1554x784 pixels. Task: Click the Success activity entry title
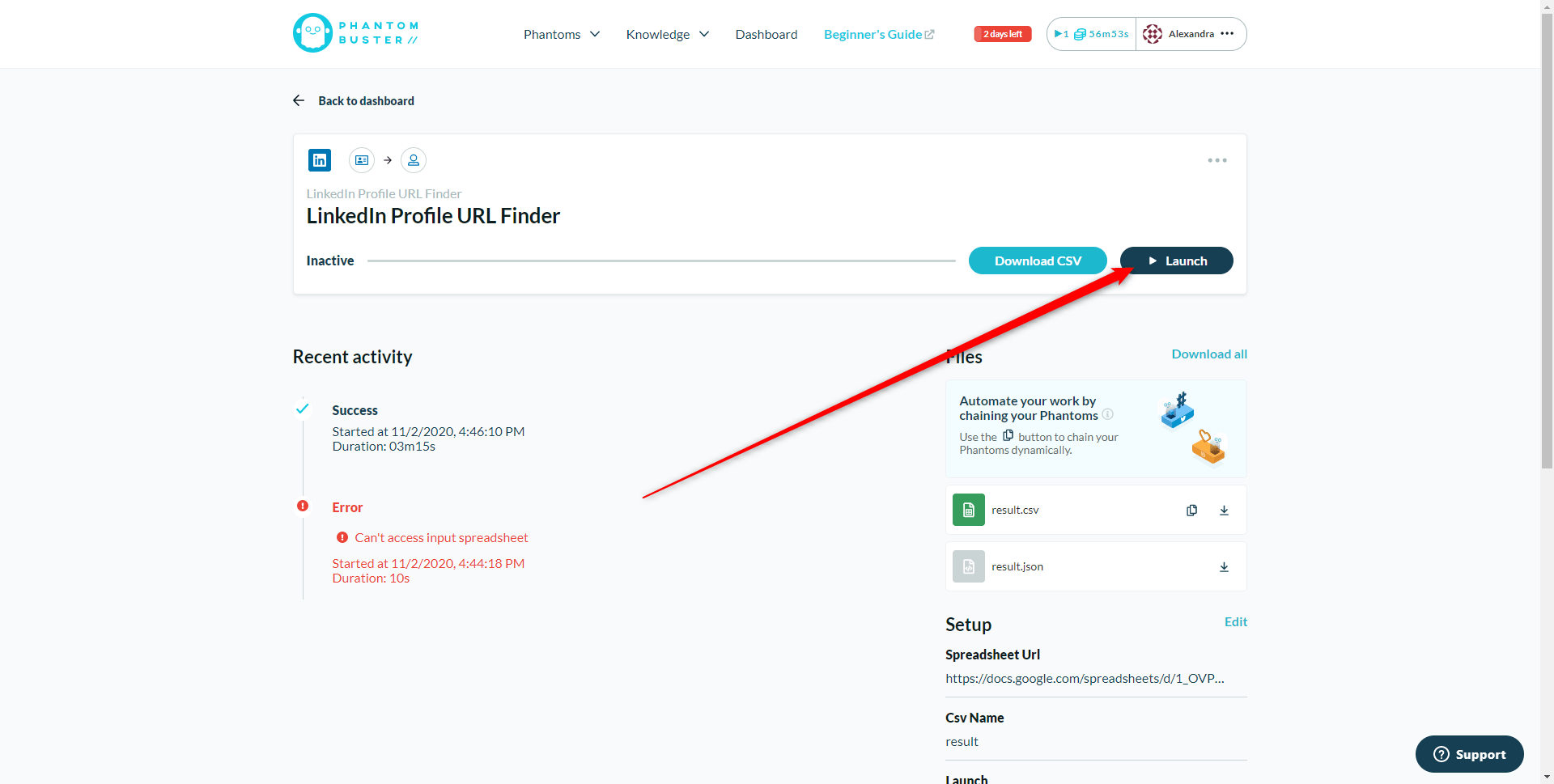(x=355, y=410)
